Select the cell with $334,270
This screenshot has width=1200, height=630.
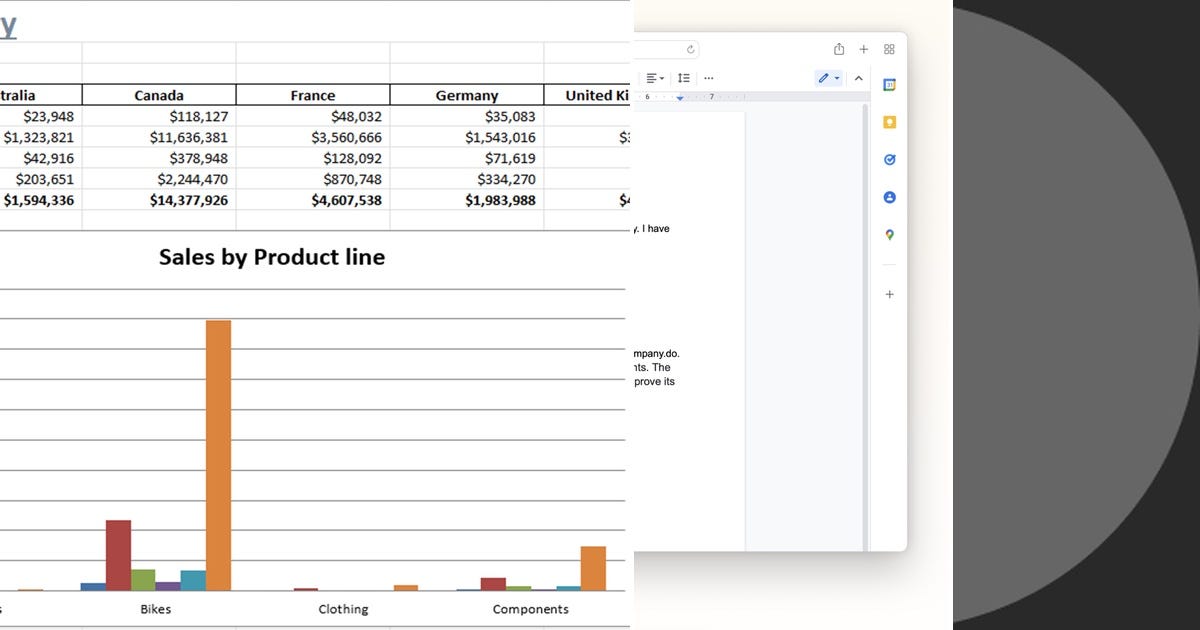[x=467, y=179]
